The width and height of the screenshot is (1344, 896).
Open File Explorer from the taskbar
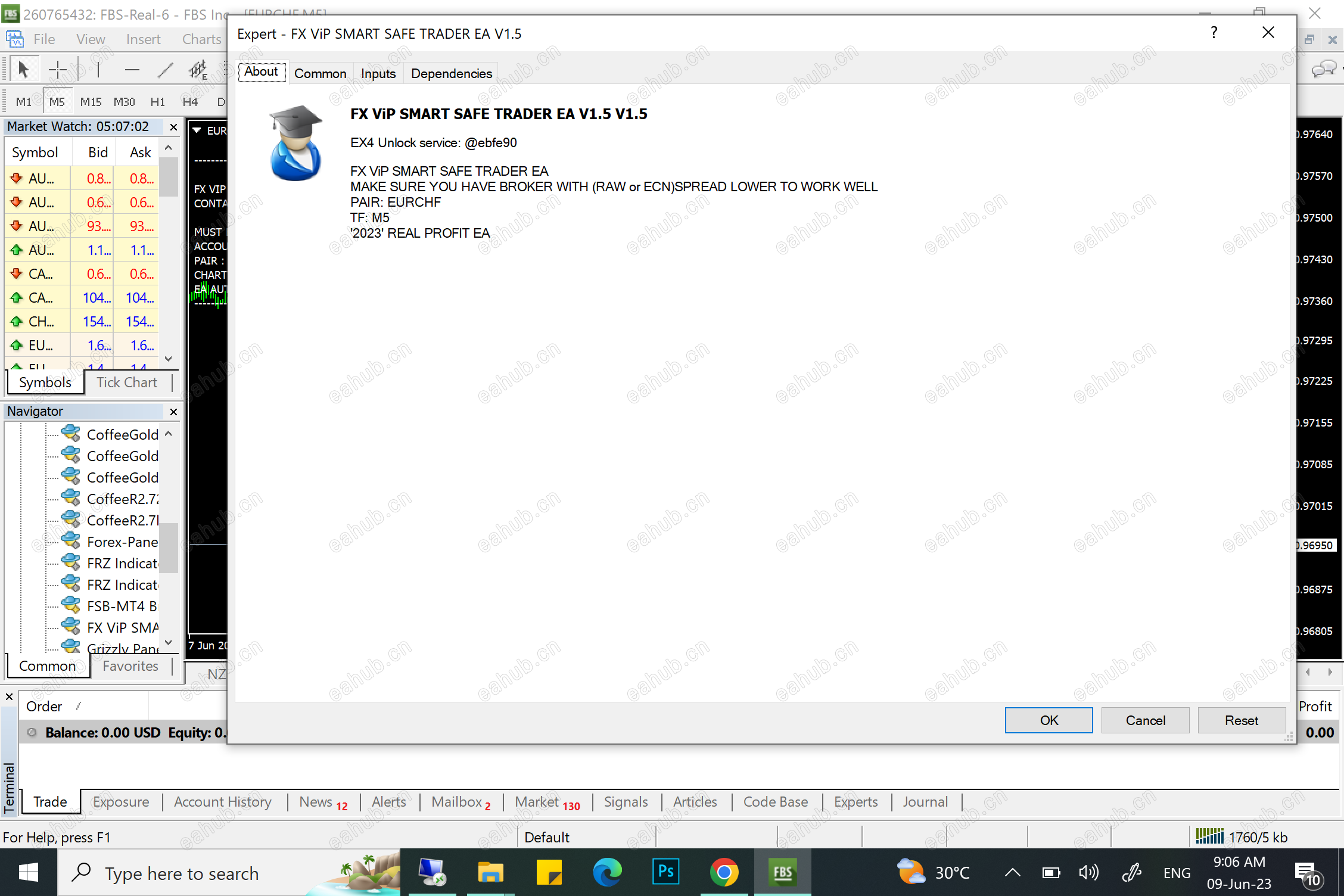click(x=490, y=873)
